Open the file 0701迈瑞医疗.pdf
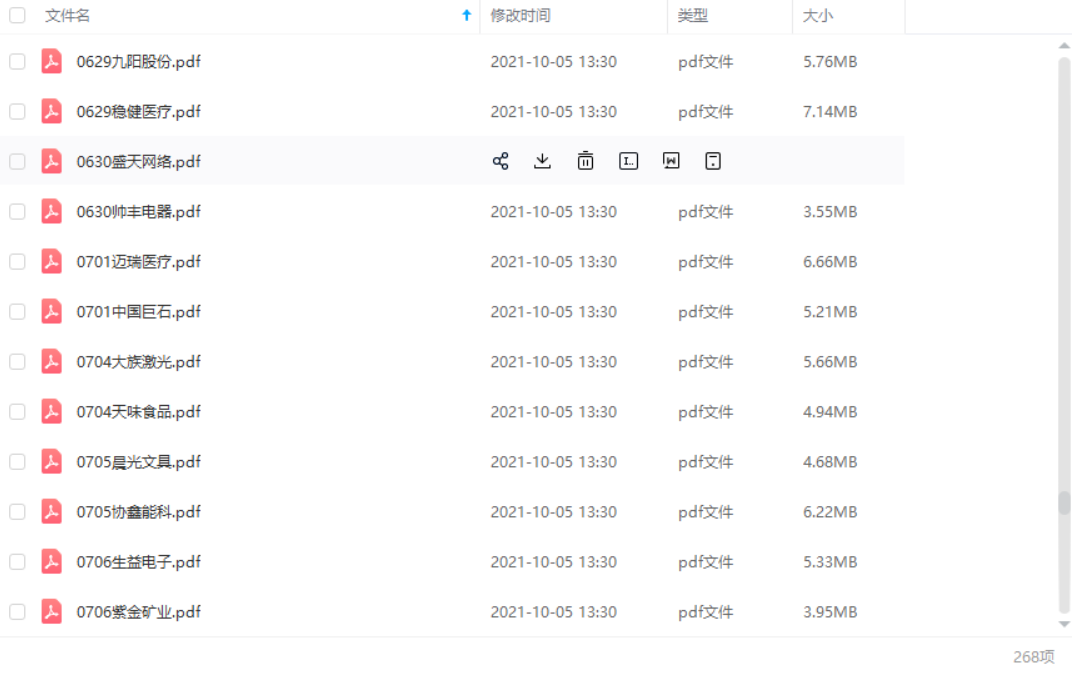 [139, 262]
